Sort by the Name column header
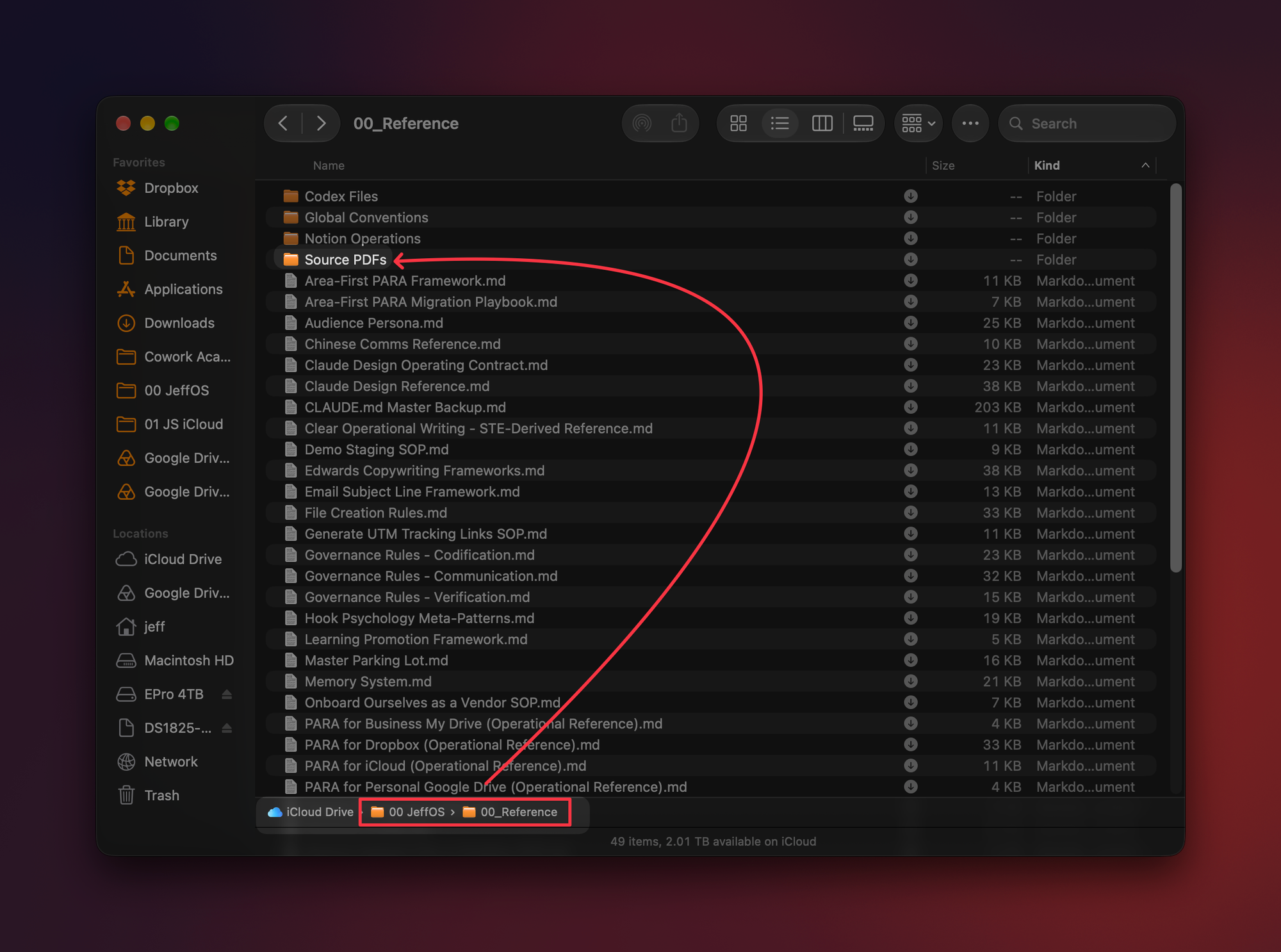The width and height of the screenshot is (1281, 952). point(329,165)
